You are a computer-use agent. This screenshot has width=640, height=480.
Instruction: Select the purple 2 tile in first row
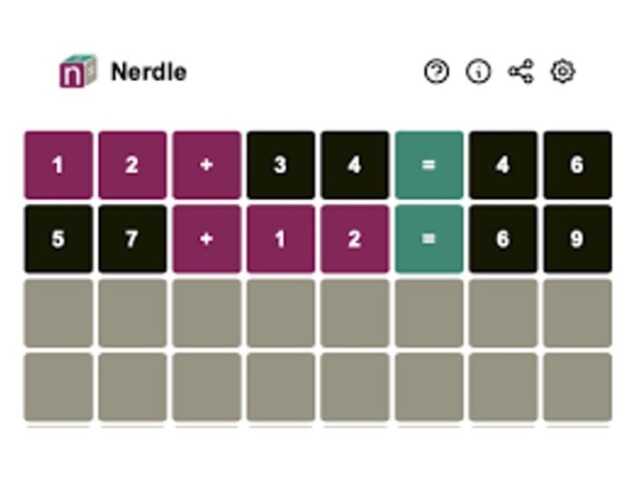pos(132,165)
